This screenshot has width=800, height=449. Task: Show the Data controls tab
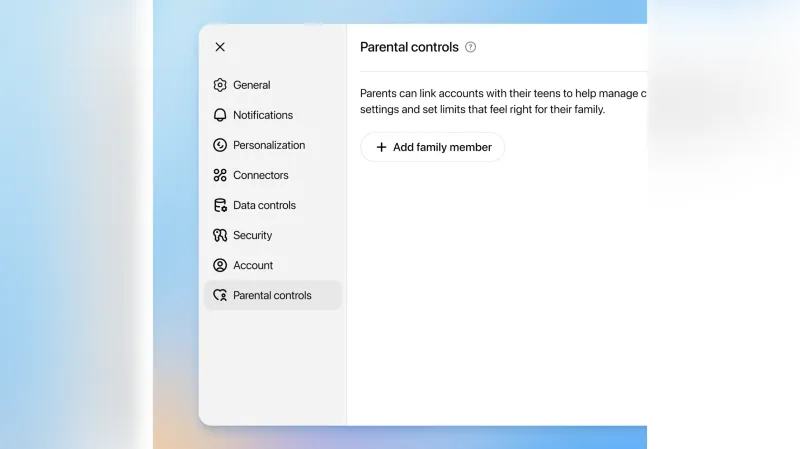tap(273, 205)
